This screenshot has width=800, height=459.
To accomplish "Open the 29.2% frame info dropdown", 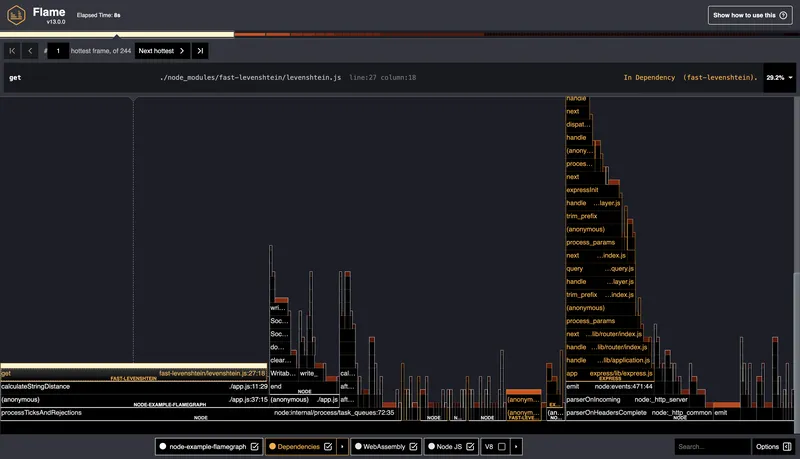I will pos(778,77).
